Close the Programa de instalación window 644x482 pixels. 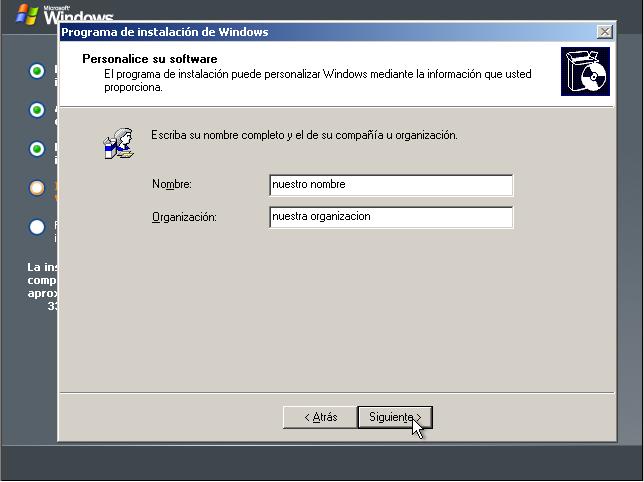(x=604, y=32)
